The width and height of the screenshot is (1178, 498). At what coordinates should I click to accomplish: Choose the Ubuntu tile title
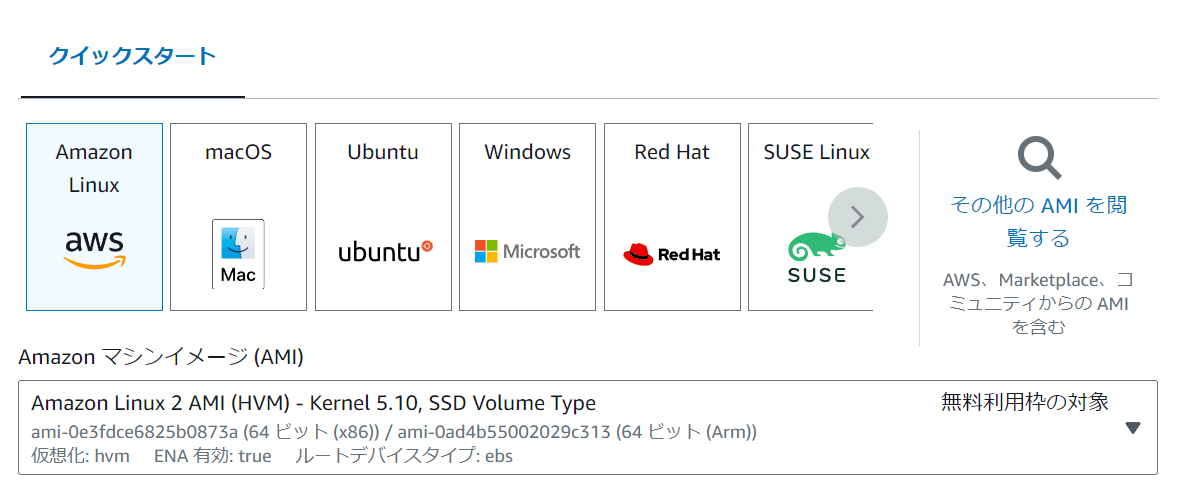coord(383,152)
